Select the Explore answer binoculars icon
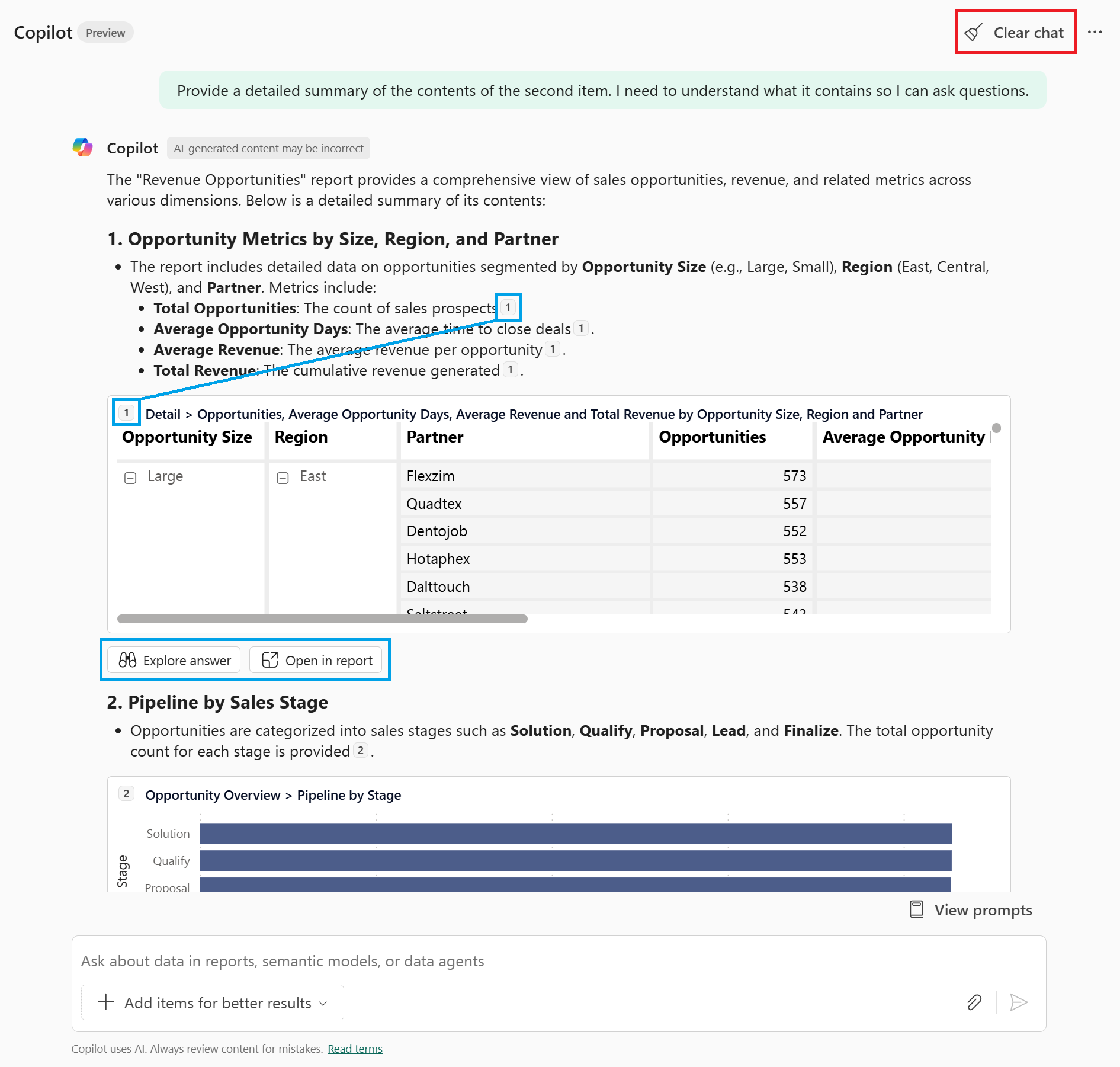Image resolution: width=1120 pixels, height=1067 pixels. tap(129, 660)
